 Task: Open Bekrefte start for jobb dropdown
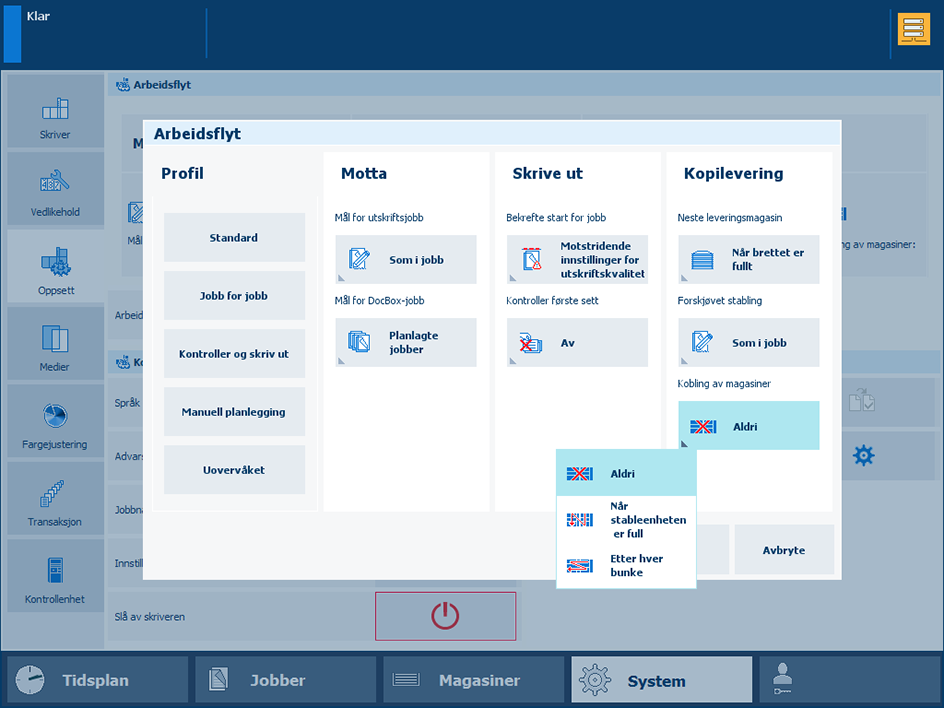[577, 259]
